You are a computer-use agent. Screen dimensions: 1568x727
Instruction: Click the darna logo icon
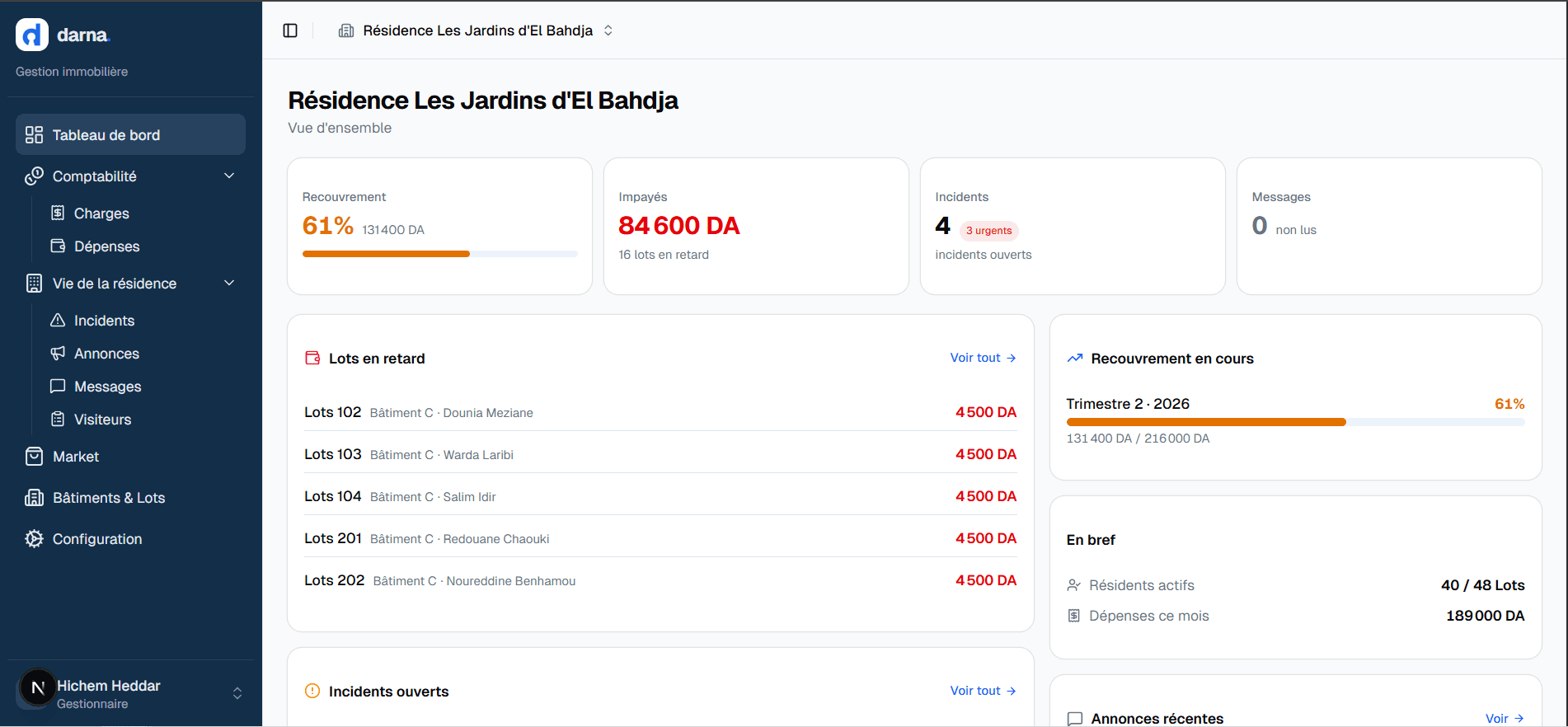click(x=32, y=35)
